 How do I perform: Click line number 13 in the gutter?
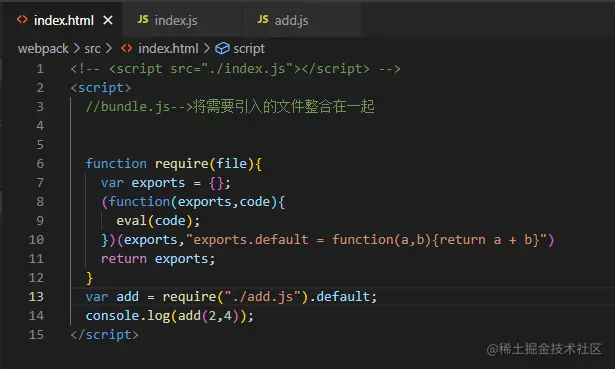[36, 296]
